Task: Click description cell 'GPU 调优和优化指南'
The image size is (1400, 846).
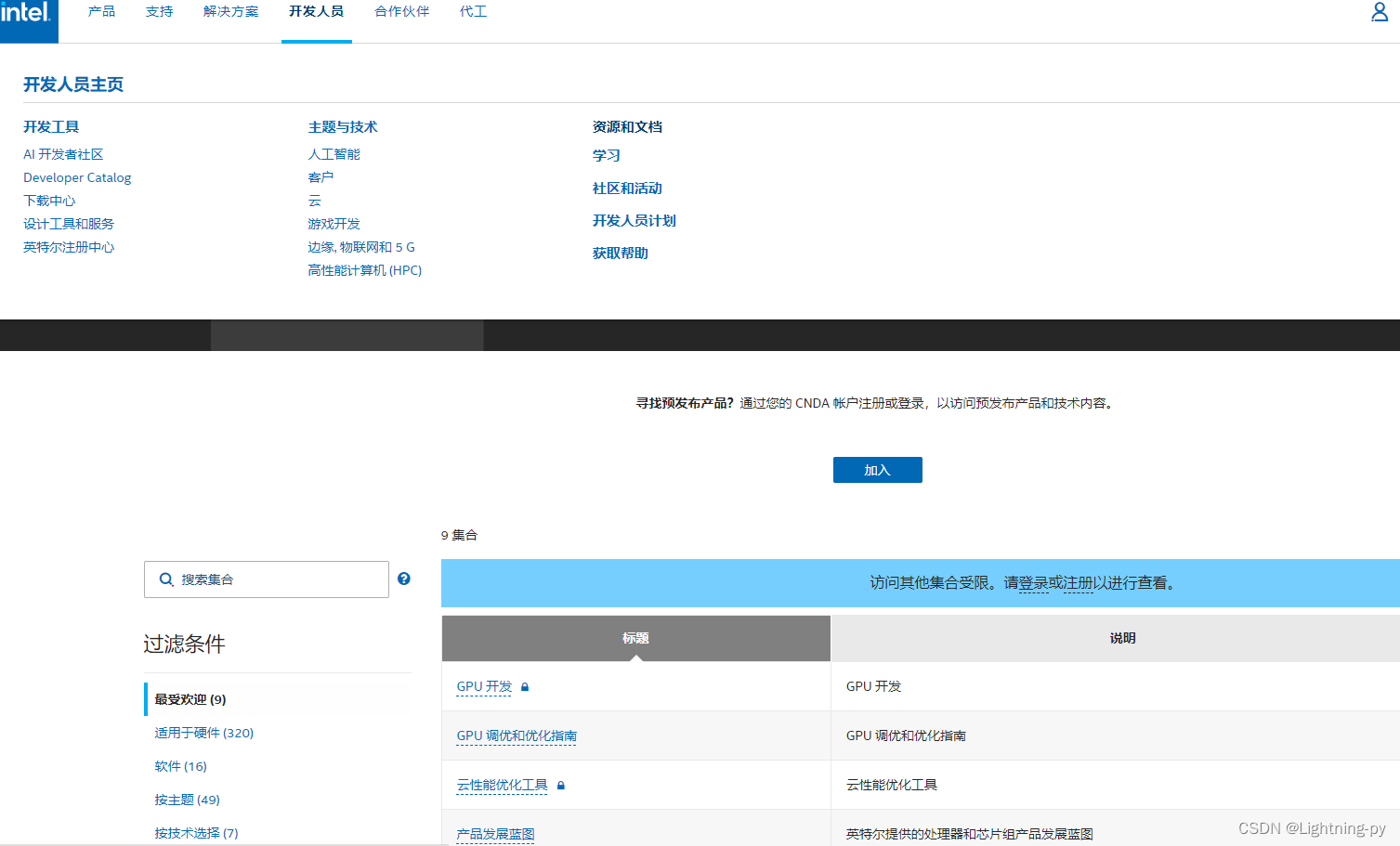Action: [906, 735]
